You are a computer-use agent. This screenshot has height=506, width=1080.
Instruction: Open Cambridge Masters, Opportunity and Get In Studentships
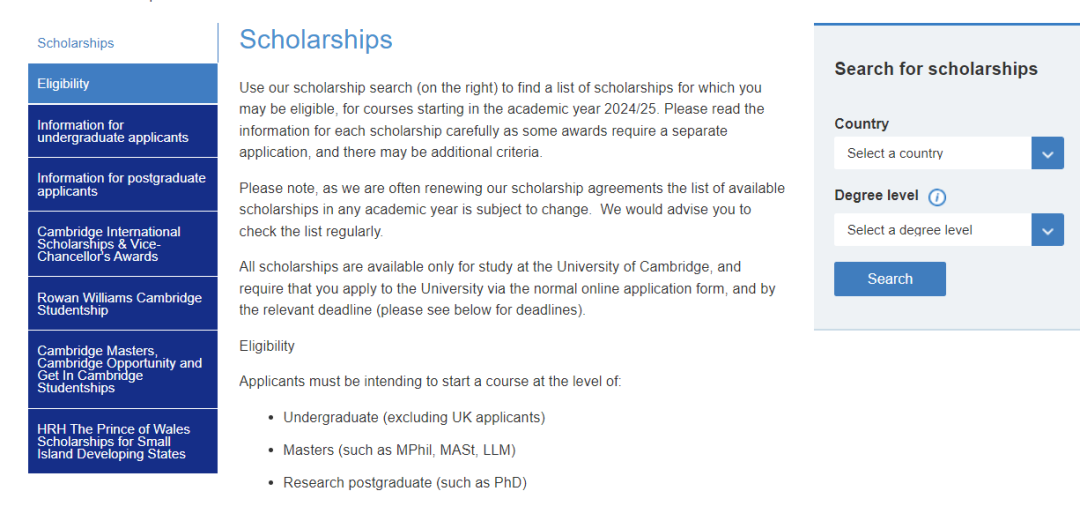click(123, 369)
